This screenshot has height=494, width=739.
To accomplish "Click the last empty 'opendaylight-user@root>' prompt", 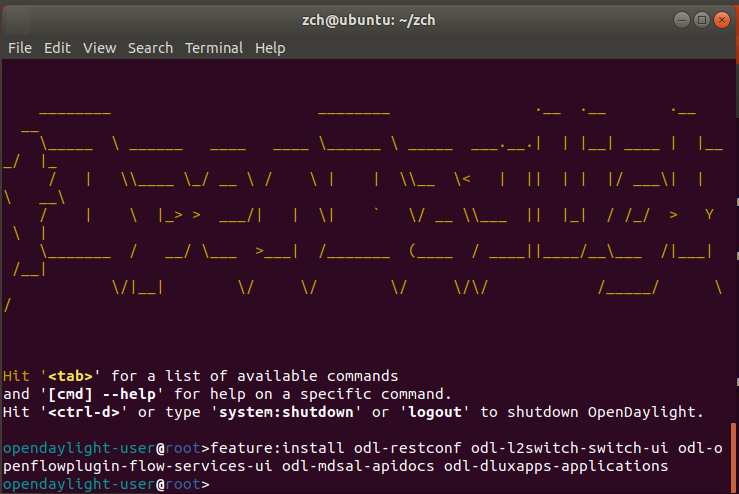I will point(106,484).
